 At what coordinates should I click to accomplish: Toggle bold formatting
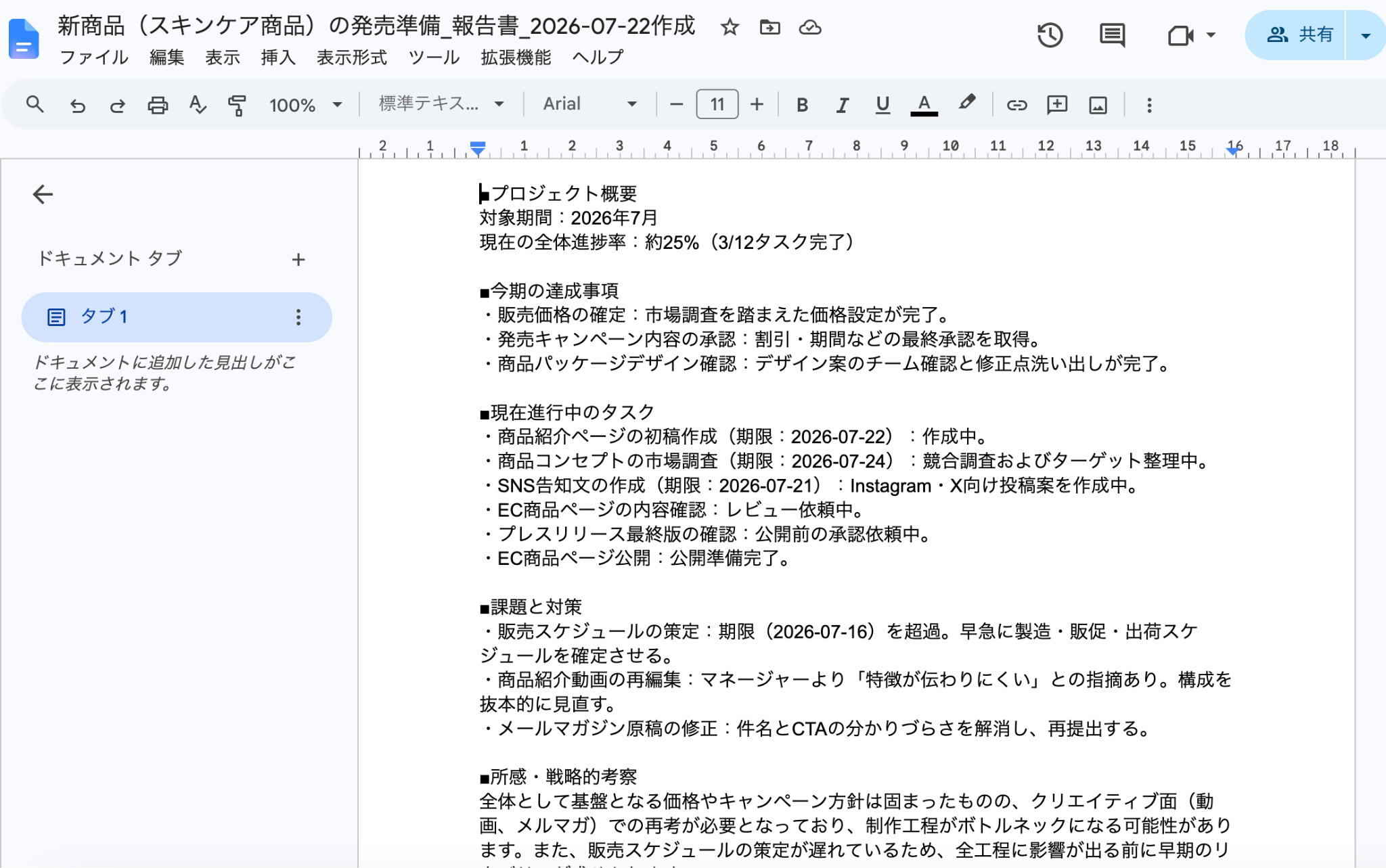[802, 105]
